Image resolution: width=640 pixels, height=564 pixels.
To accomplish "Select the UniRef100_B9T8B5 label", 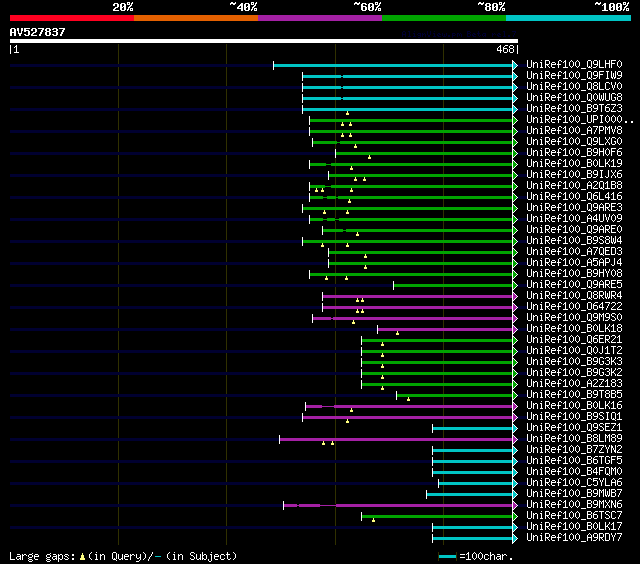I will [x=574, y=395].
